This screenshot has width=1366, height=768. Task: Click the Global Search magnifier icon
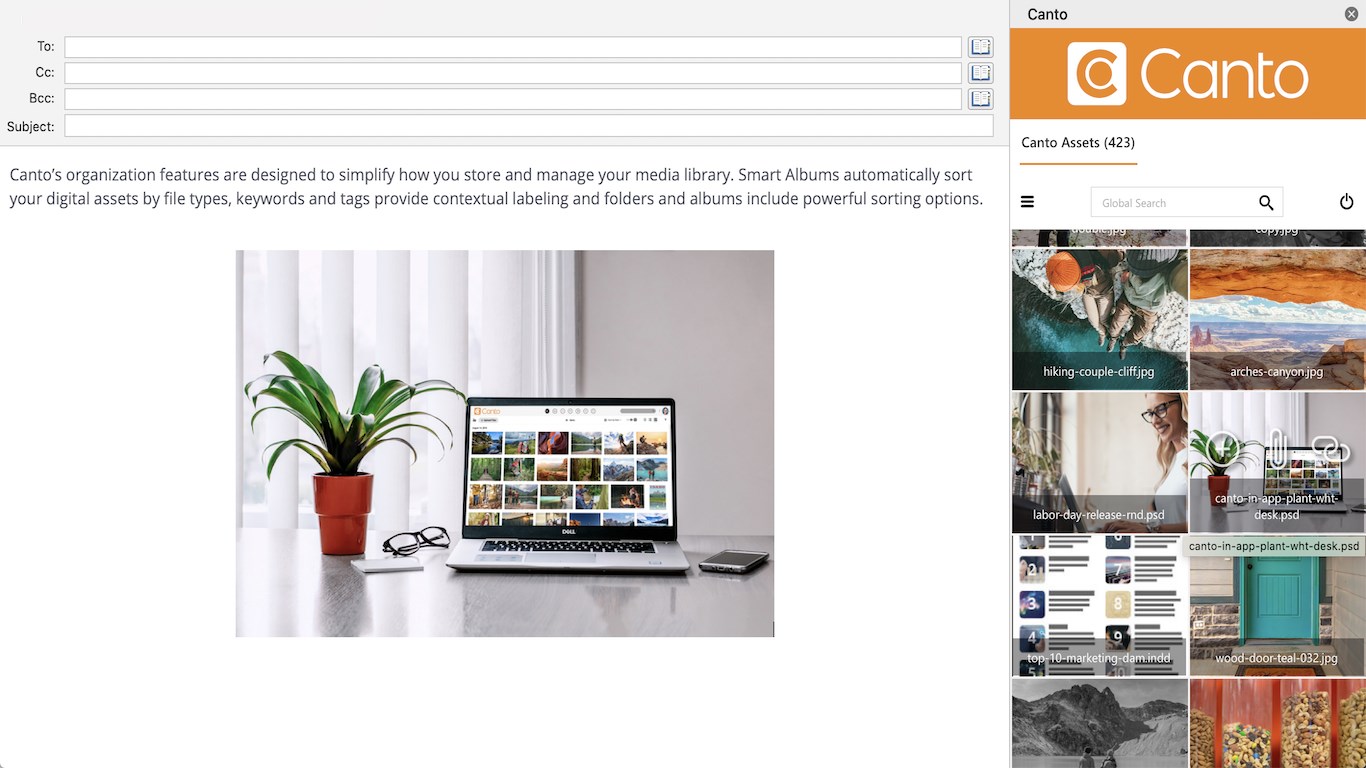pos(1266,203)
